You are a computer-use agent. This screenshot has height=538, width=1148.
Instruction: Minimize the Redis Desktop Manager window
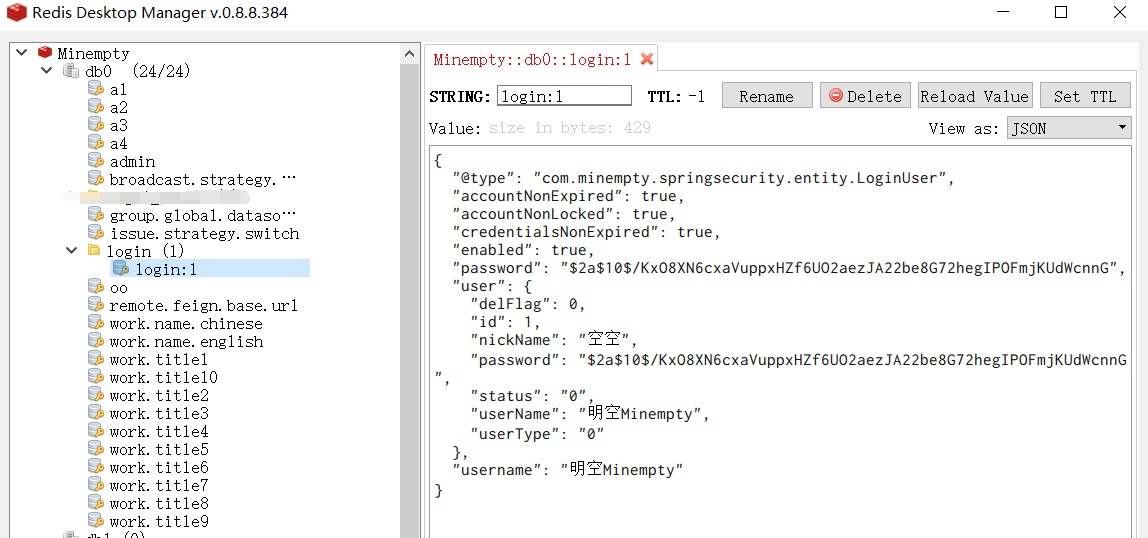click(1003, 12)
